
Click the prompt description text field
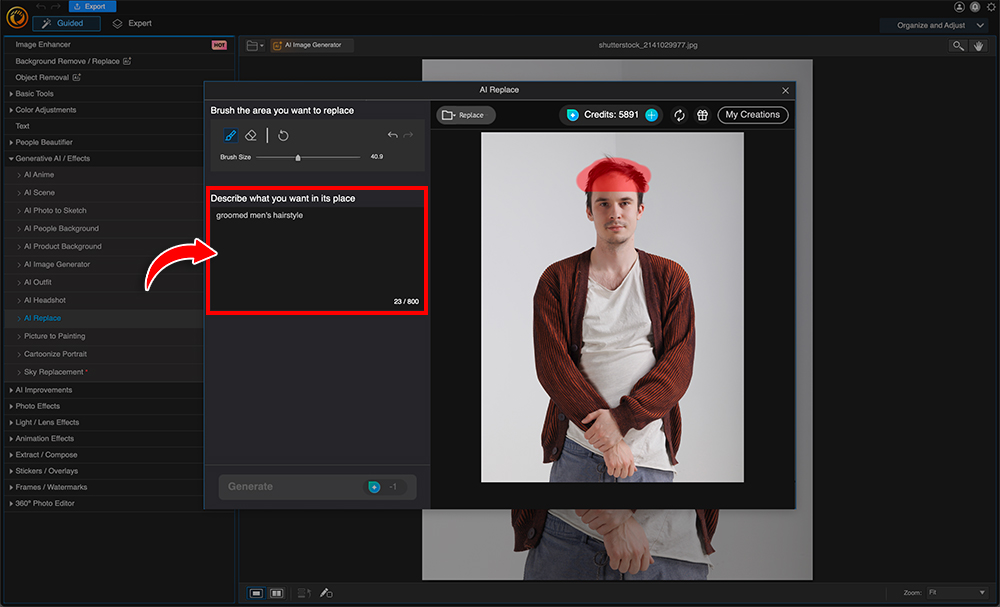coord(317,258)
